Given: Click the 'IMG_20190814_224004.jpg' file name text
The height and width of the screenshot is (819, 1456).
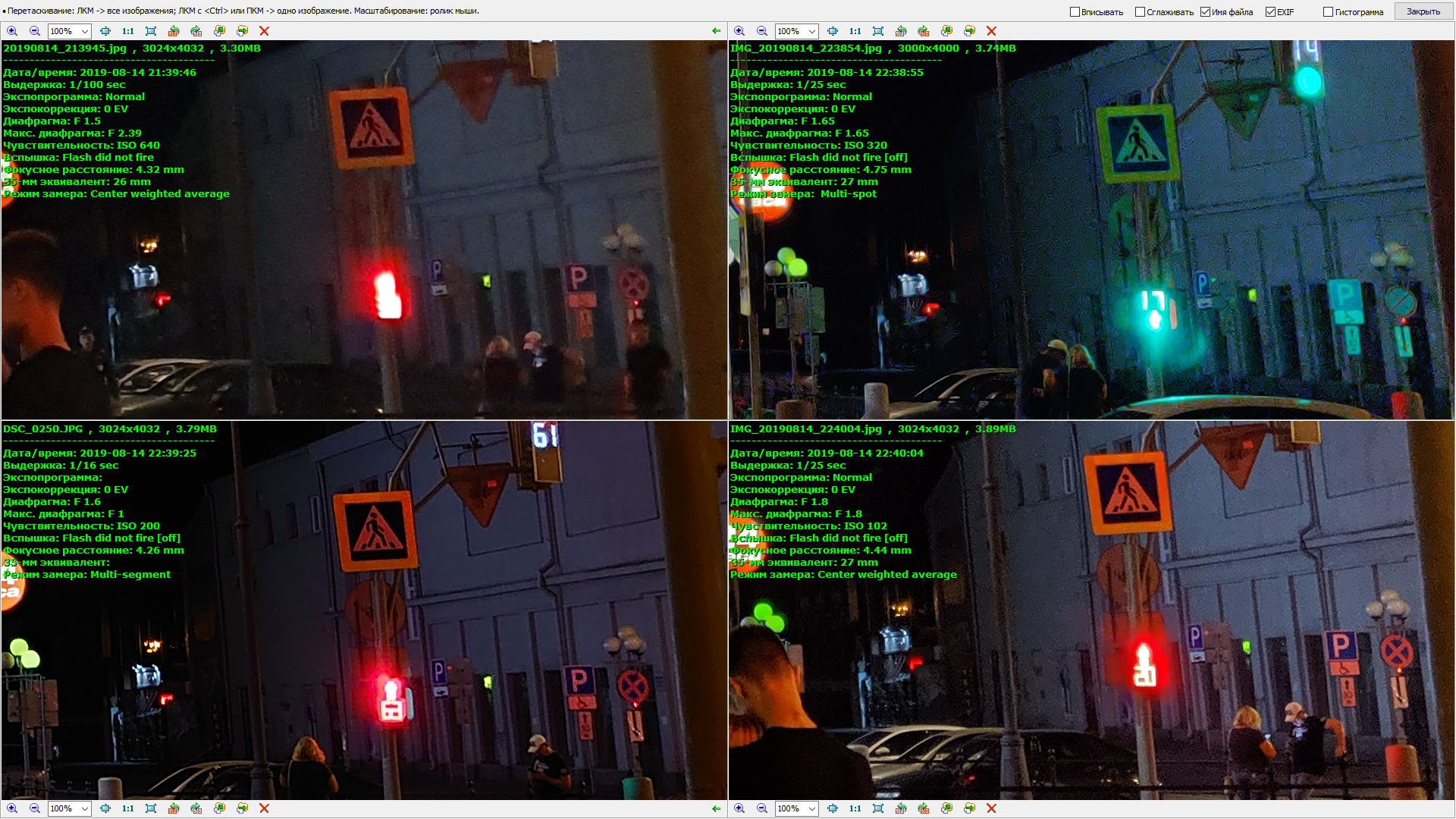Looking at the screenshot, I should tap(806, 428).
